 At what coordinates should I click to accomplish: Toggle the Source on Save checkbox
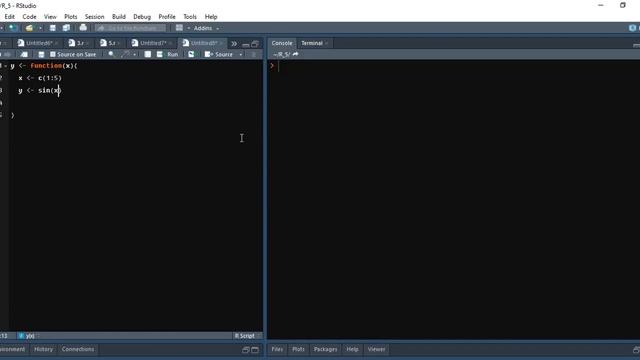tap(53, 54)
